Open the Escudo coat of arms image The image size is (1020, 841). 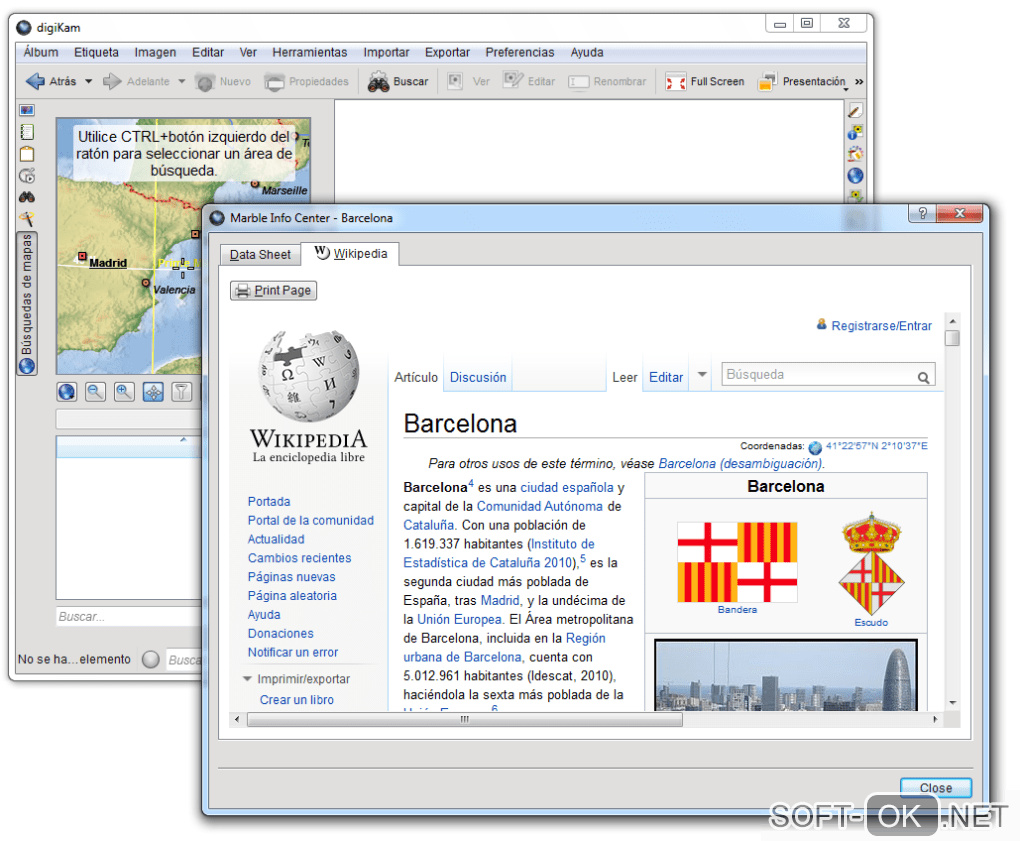872,563
